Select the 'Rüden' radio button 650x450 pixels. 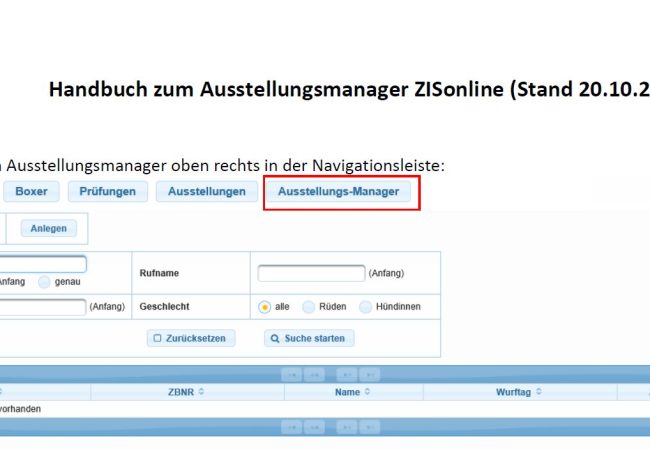pyautogui.click(x=309, y=307)
